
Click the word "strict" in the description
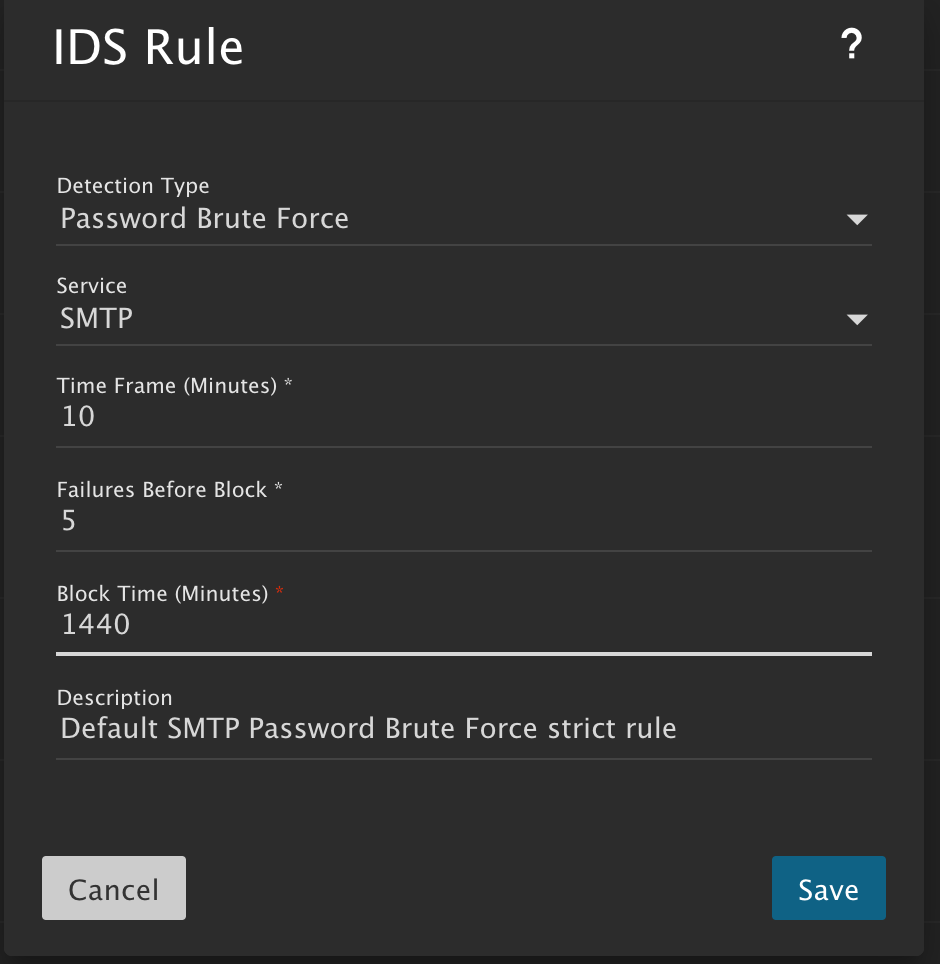pyautogui.click(x=583, y=728)
